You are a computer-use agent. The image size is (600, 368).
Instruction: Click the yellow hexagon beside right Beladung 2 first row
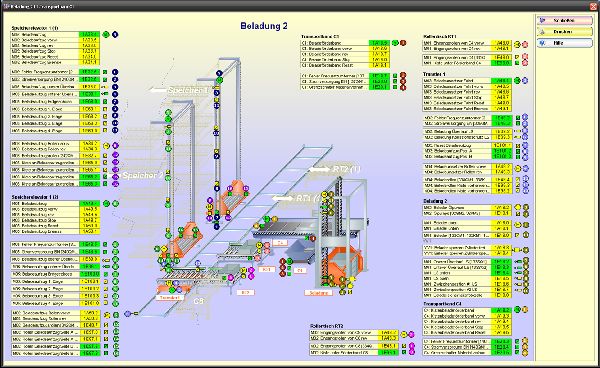point(518,207)
